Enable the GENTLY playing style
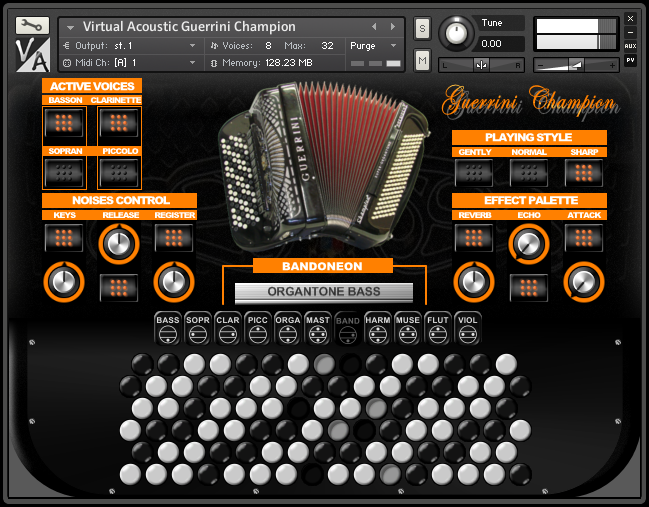 [x=474, y=173]
